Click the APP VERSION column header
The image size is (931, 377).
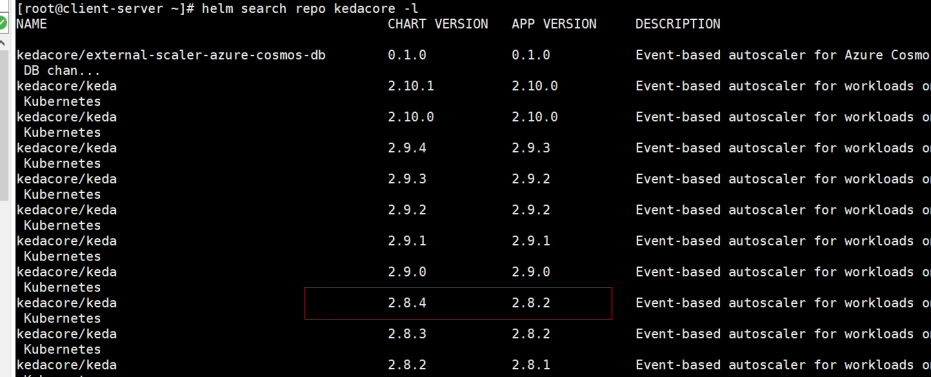[554, 24]
